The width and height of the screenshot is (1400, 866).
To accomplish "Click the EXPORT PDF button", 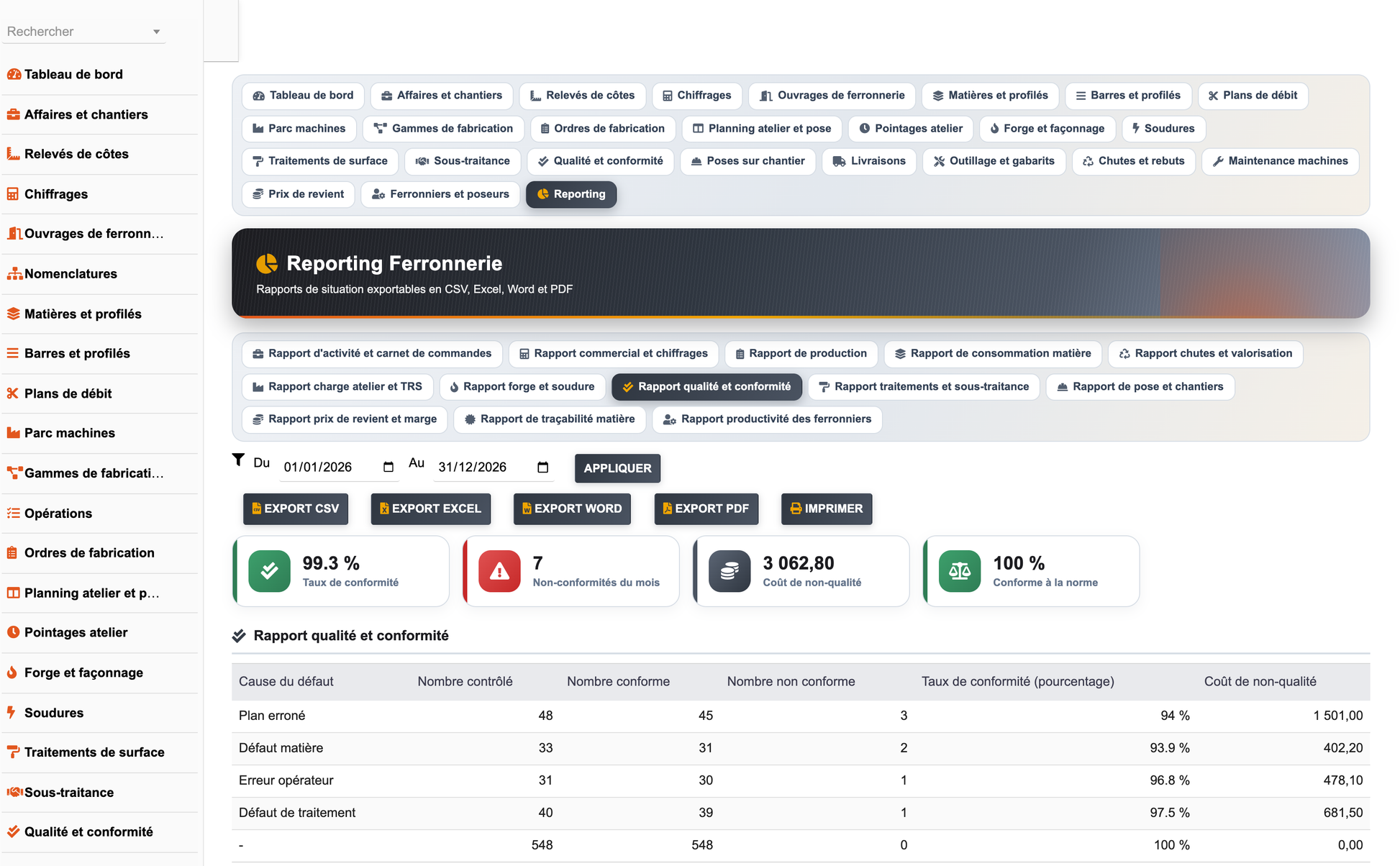I will (706, 509).
